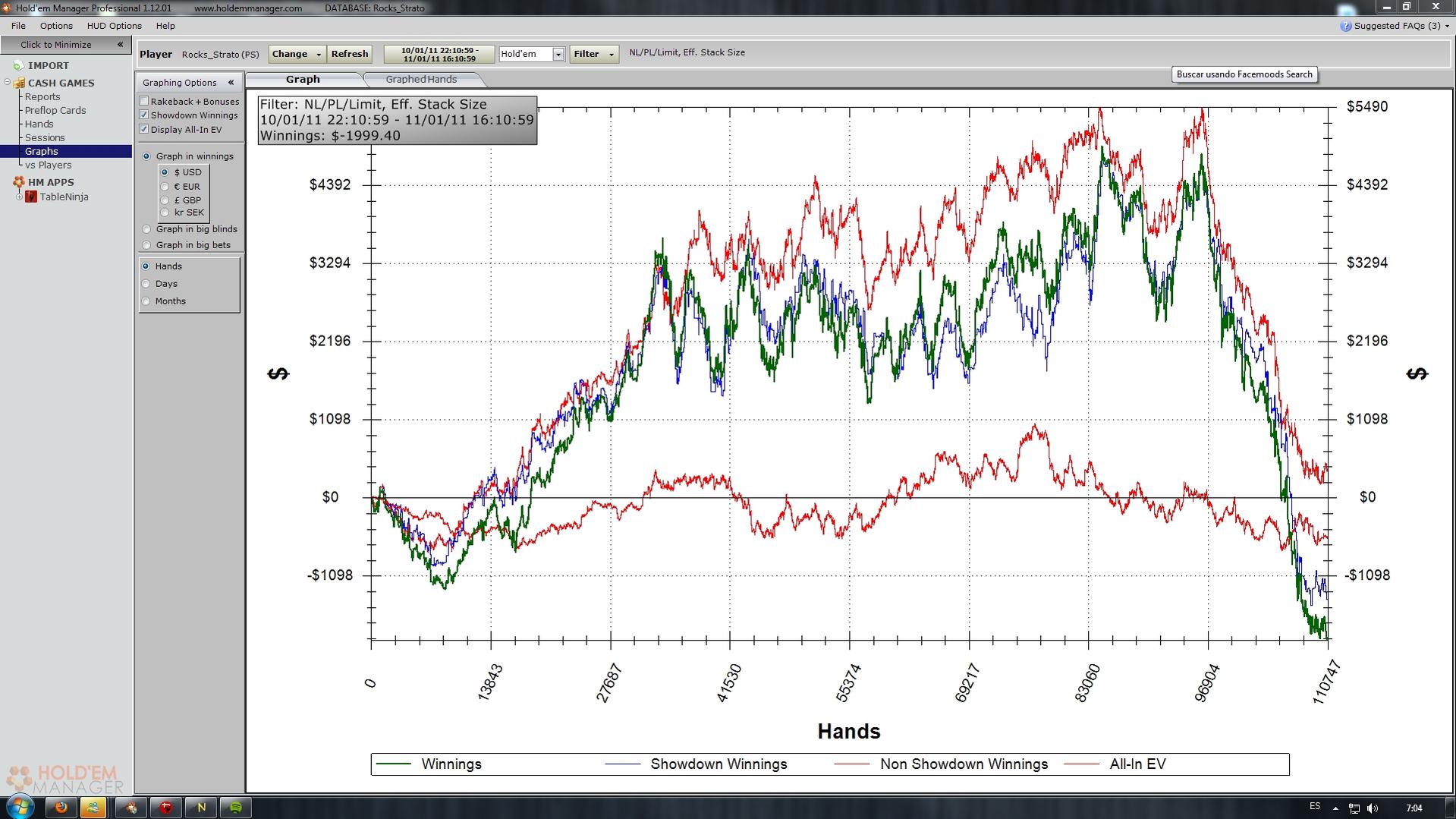Open Preflop Cards in the sidebar

coord(55,111)
